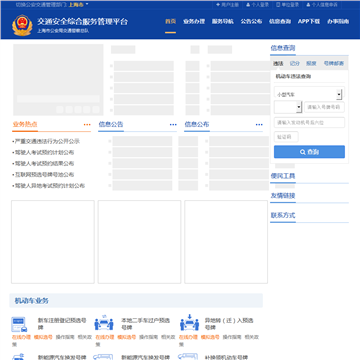Click the blue 查询 search button
The height and width of the screenshot is (360, 360).
coord(309,152)
